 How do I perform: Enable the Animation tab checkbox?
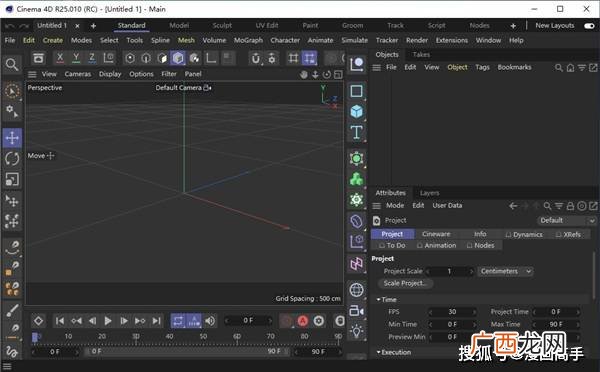pos(420,245)
